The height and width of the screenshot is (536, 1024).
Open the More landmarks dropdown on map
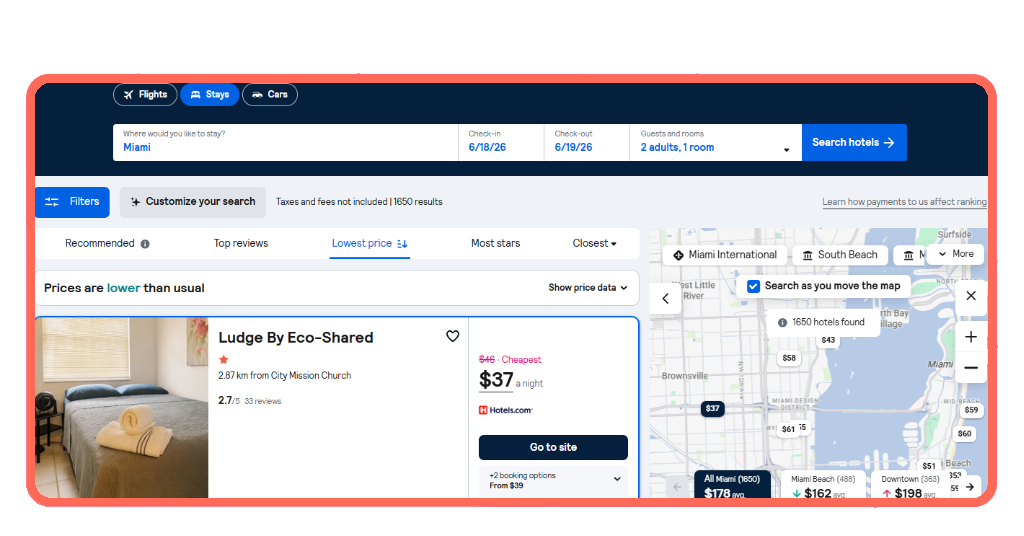(x=957, y=254)
